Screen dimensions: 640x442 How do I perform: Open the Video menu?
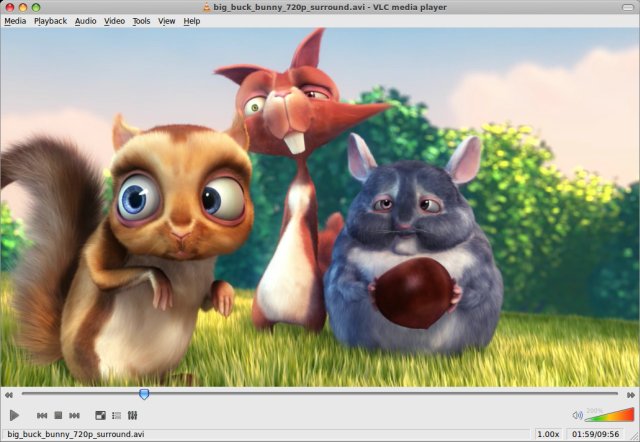114,21
